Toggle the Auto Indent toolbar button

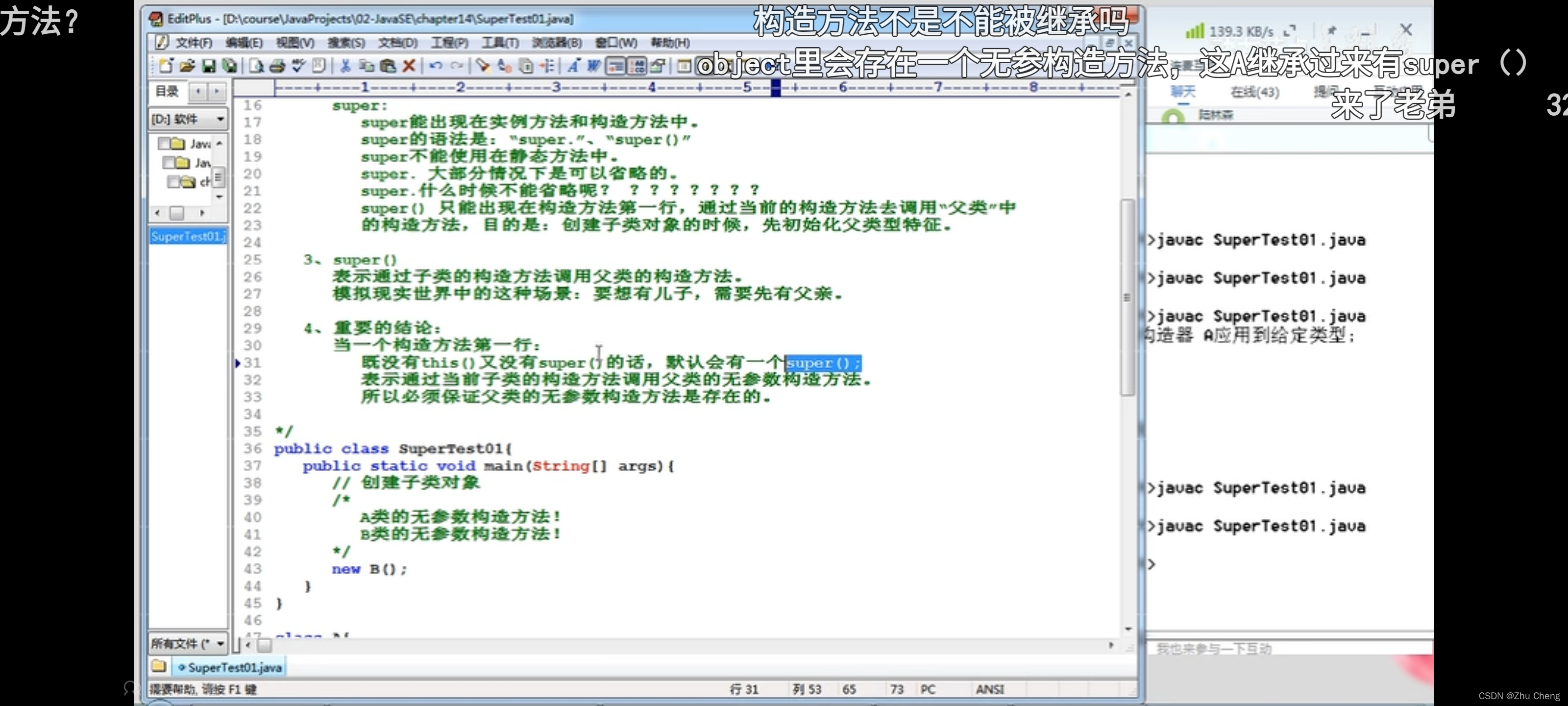tap(615, 65)
